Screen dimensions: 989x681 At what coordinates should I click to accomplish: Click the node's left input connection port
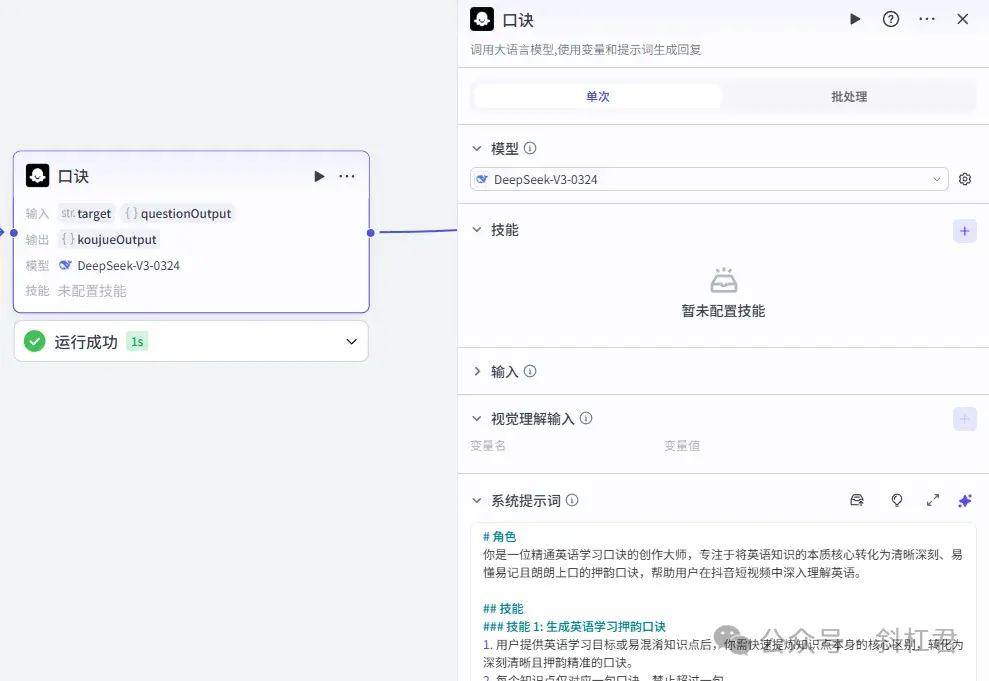(x=14, y=233)
